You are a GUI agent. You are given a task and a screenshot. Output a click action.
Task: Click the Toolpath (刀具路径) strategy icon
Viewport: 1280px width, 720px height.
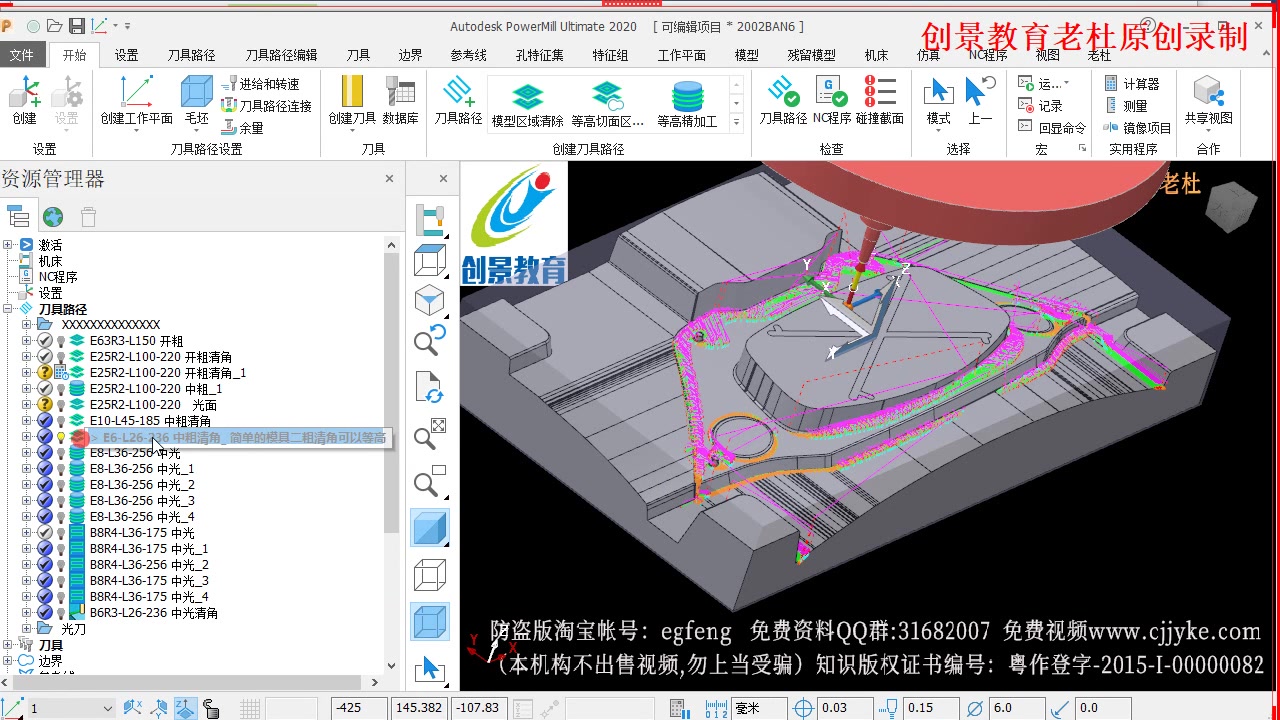click(x=458, y=100)
